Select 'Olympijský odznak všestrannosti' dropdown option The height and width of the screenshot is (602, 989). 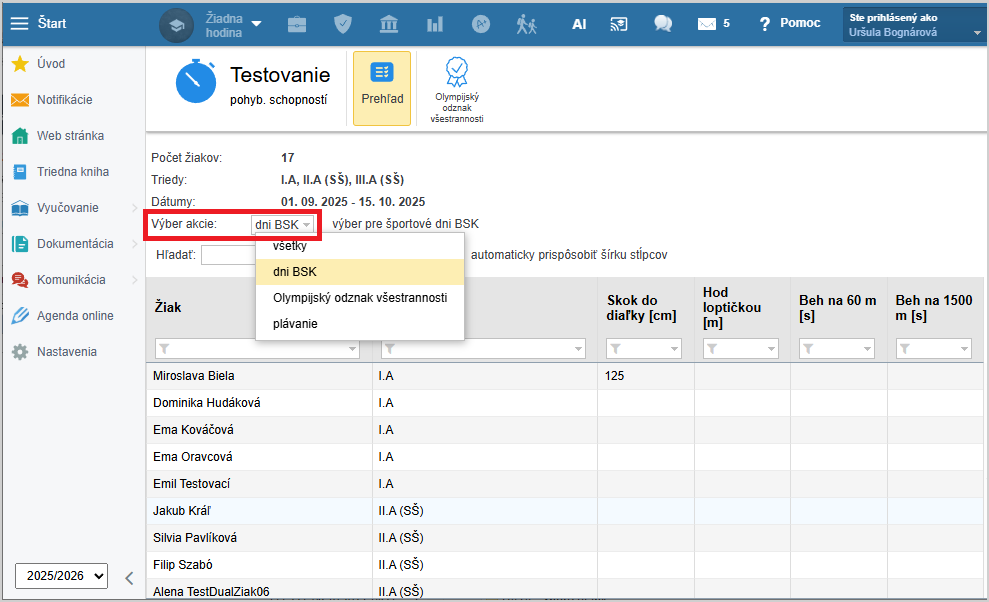(359, 298)
